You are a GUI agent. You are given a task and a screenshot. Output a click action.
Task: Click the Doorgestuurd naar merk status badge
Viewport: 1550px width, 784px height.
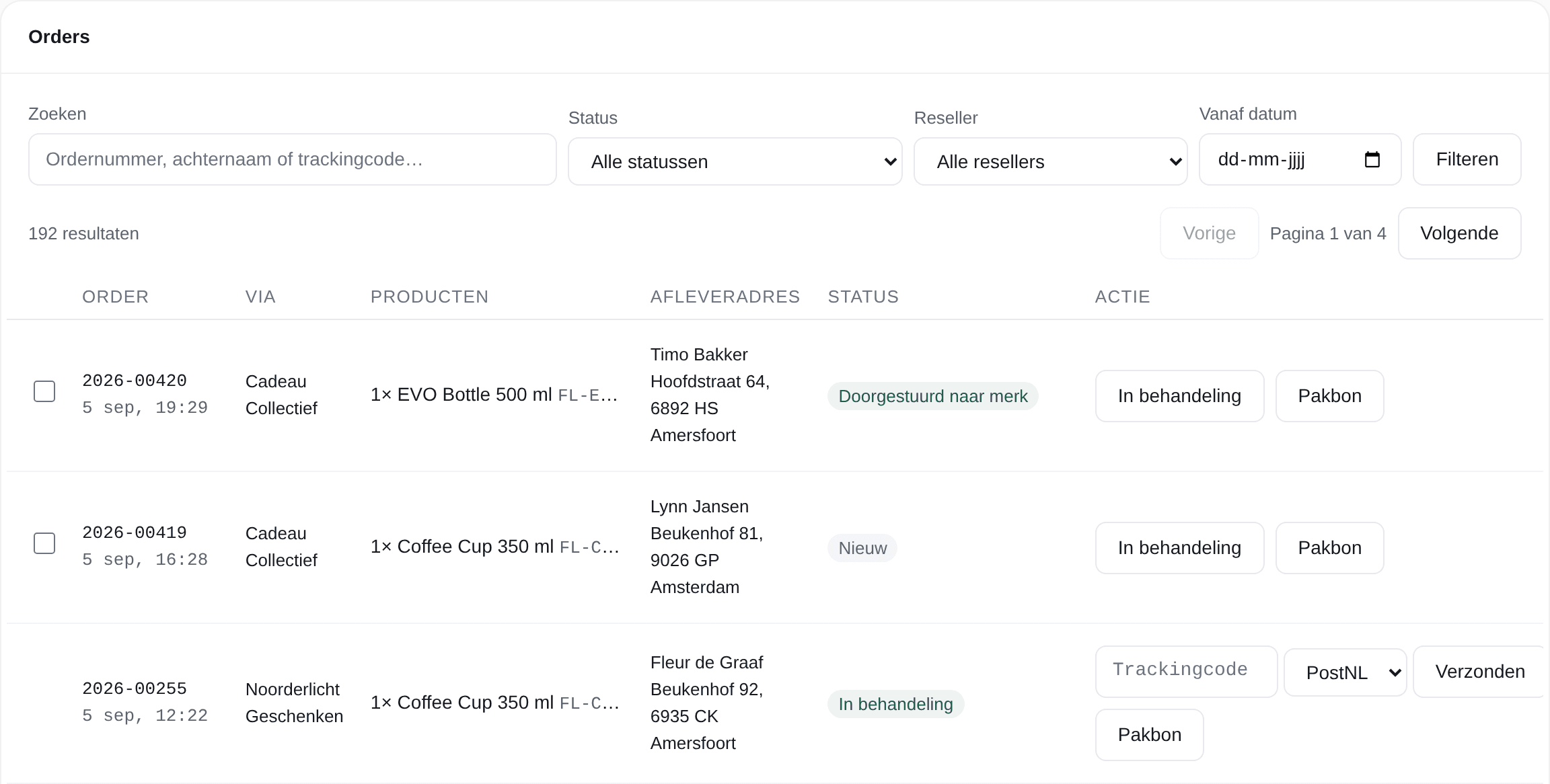(x=932, y=396)
